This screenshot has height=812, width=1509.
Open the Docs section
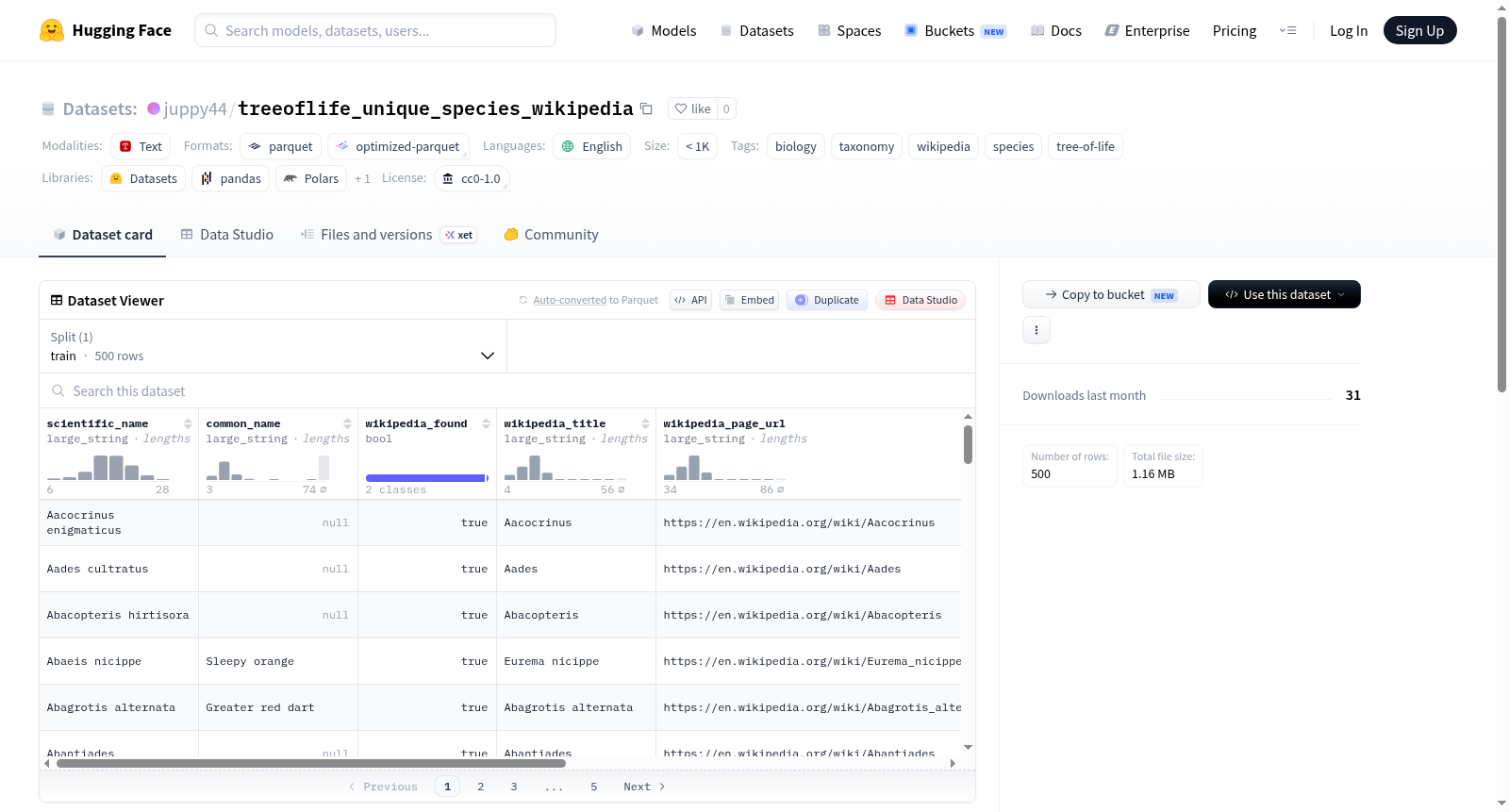pos(1055,30)
